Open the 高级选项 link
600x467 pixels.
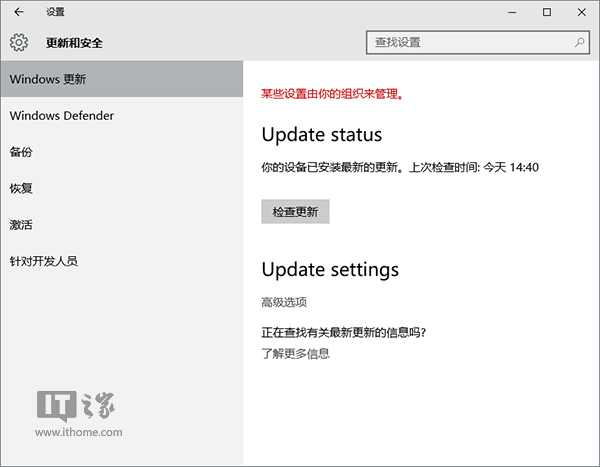point(284,302)
